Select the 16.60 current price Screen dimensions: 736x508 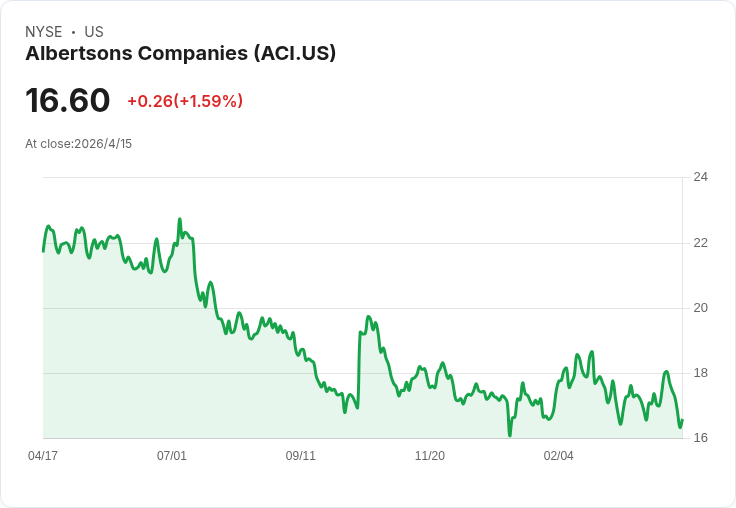68,100
